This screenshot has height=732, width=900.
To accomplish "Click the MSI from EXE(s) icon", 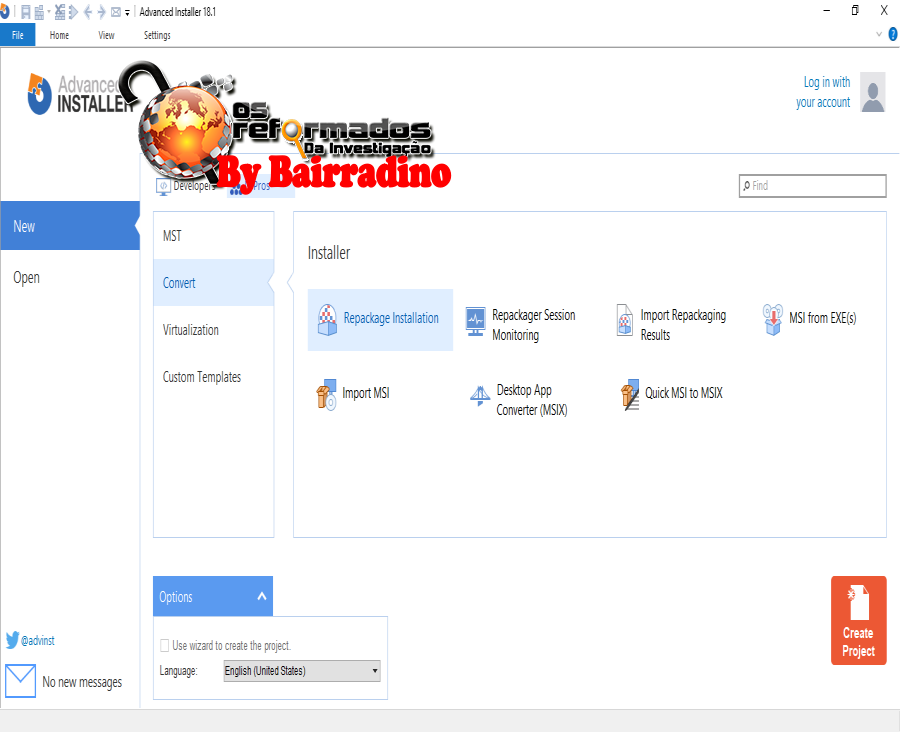I will 773,319.
